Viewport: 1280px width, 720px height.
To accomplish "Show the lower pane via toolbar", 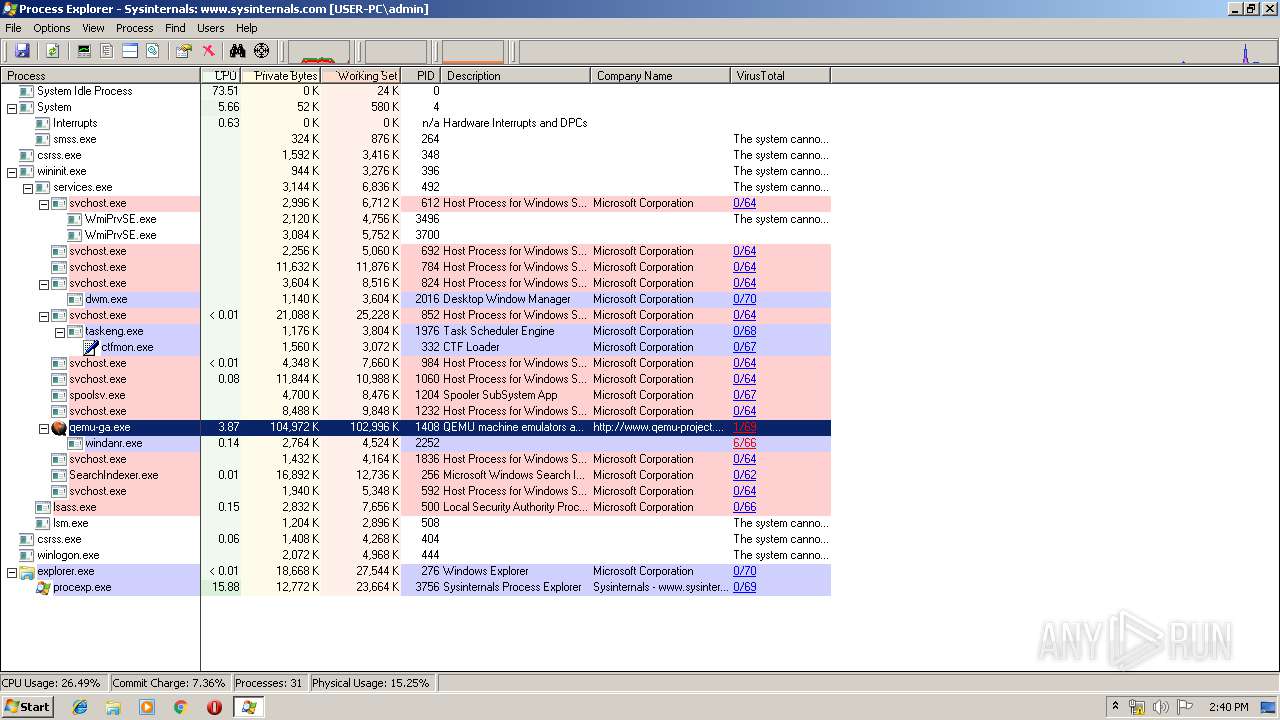I will click(x=130, y=51).
